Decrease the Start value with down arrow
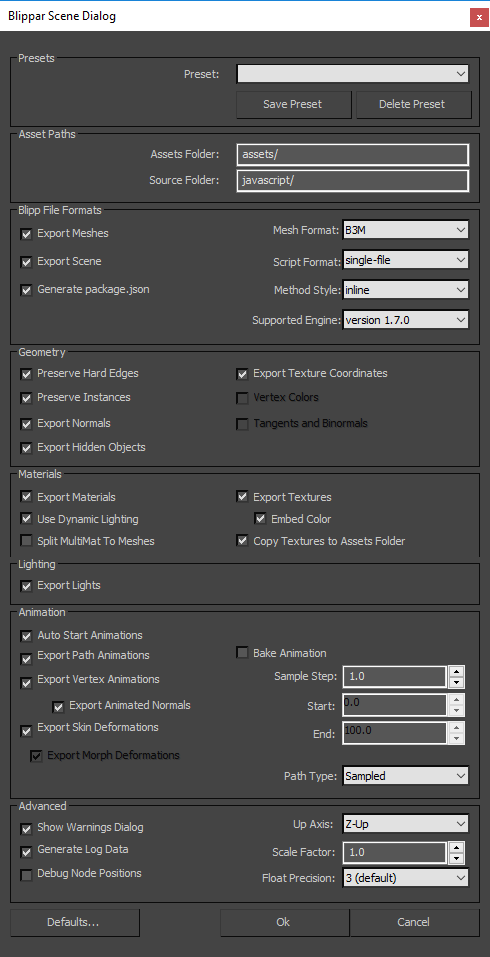490x957 pixels. pyautogui.click(x=457, y=710)
